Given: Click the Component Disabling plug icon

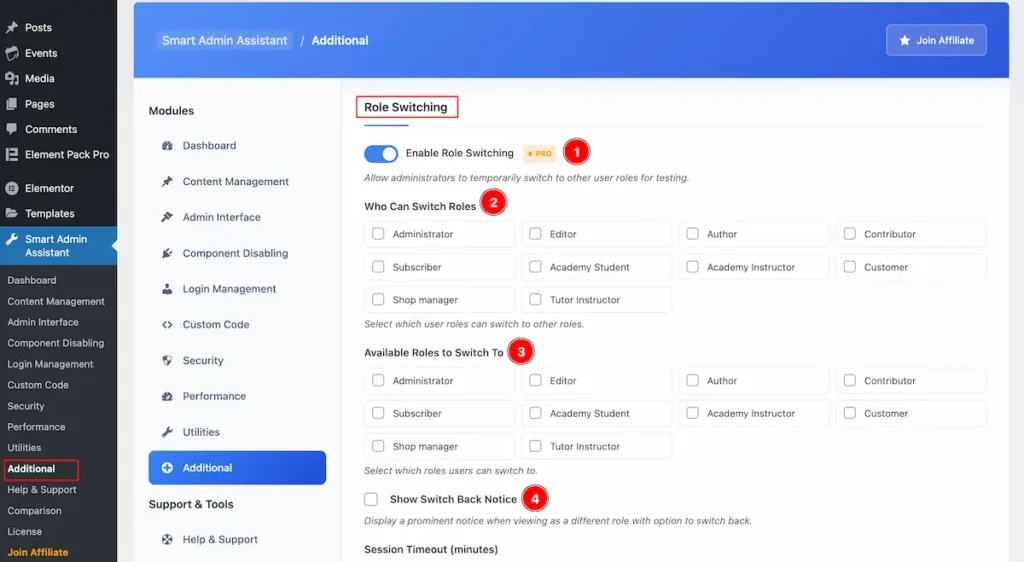Looking at the screenshot, I should click(x=167, y=253).
